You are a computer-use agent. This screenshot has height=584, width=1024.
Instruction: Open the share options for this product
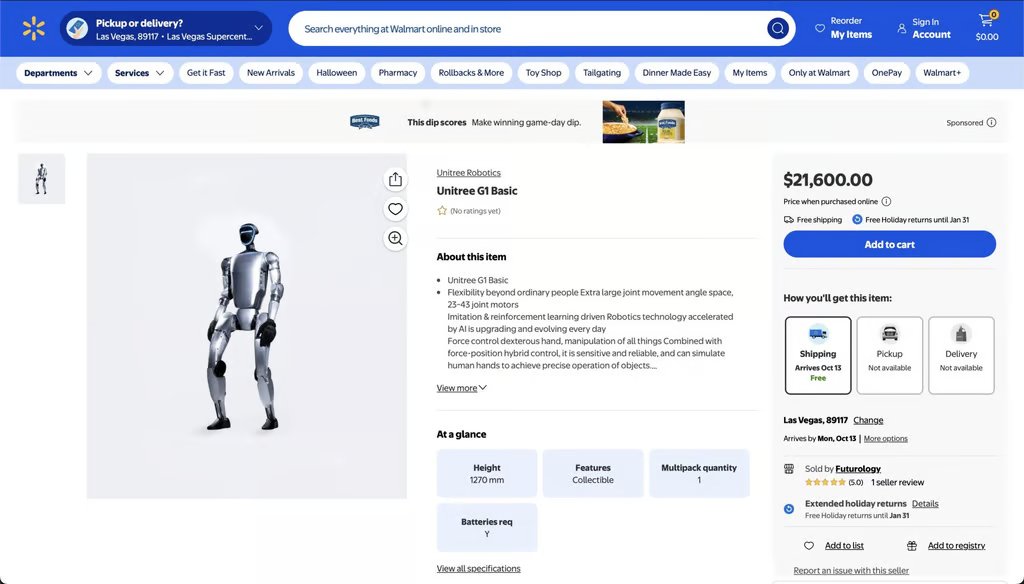[x=395, y=178]
